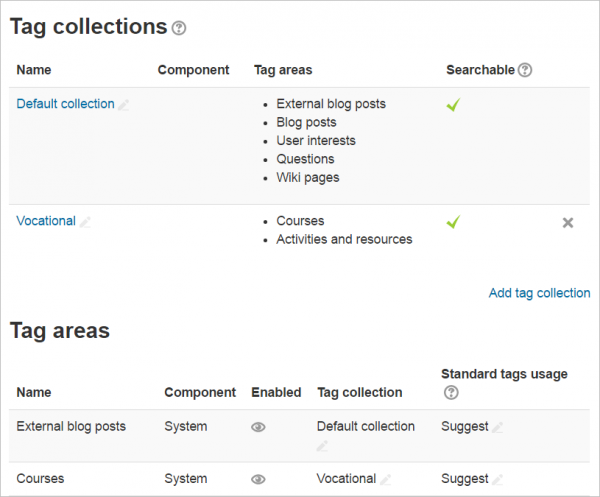Viewport: 600px width, 497px height.
Task: Edit Suggest setting in Courses row
Action: 497,480
